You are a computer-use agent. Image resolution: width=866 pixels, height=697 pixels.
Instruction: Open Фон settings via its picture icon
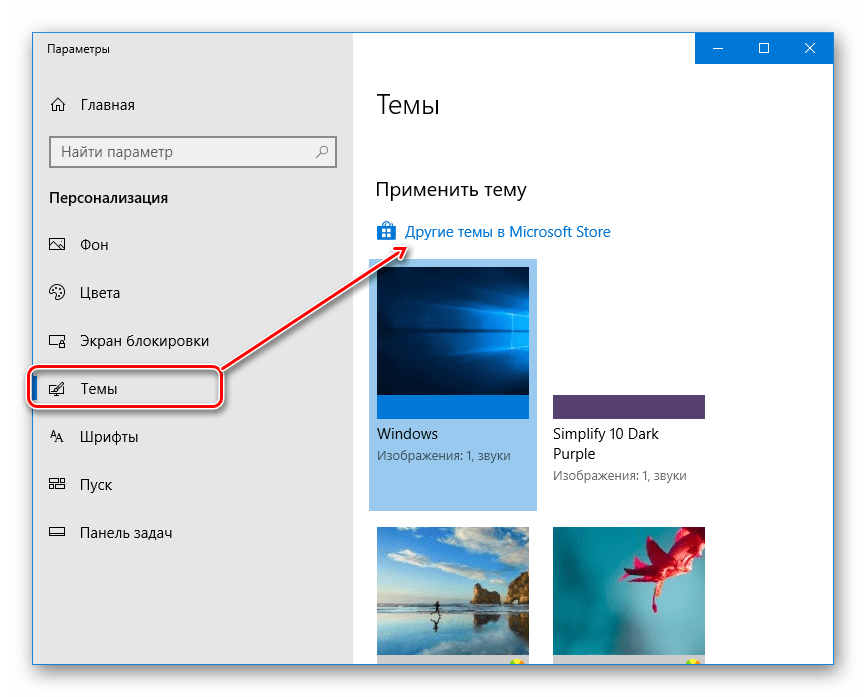click(58, 245)
